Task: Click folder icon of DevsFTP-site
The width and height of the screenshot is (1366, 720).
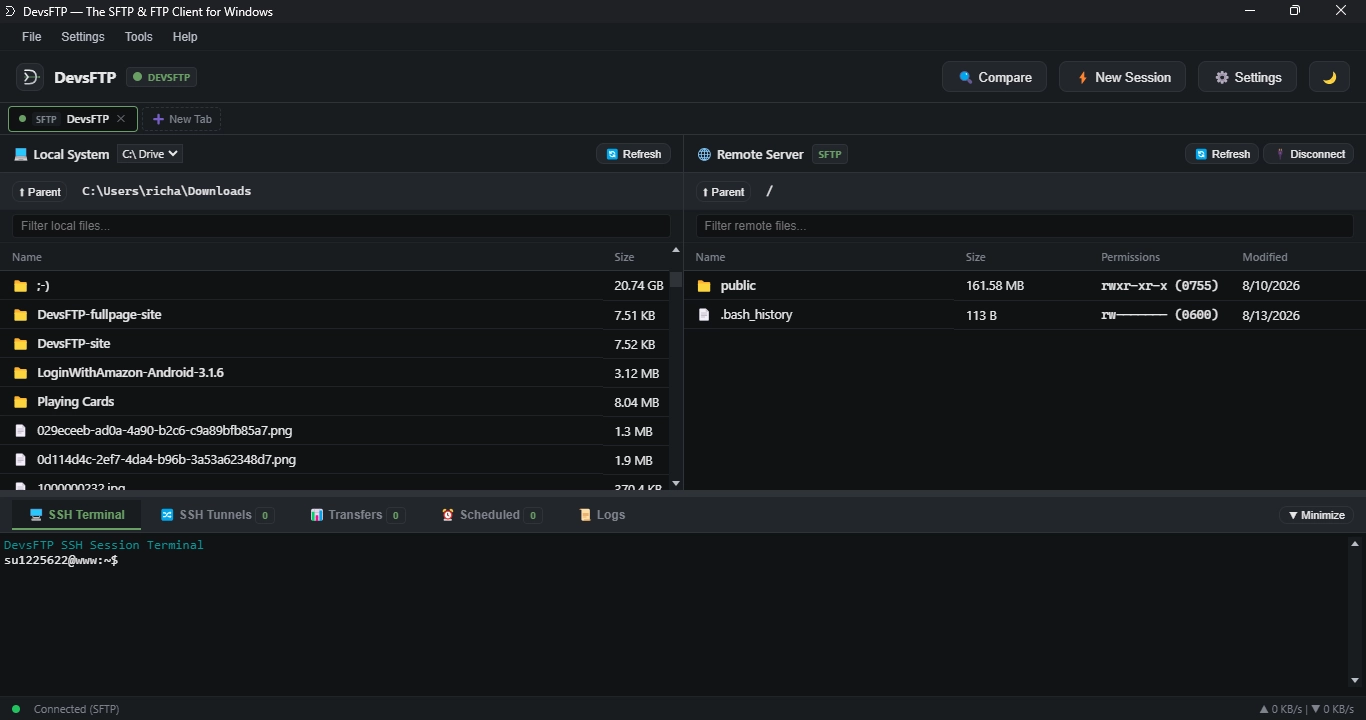Action: point(20,344)
